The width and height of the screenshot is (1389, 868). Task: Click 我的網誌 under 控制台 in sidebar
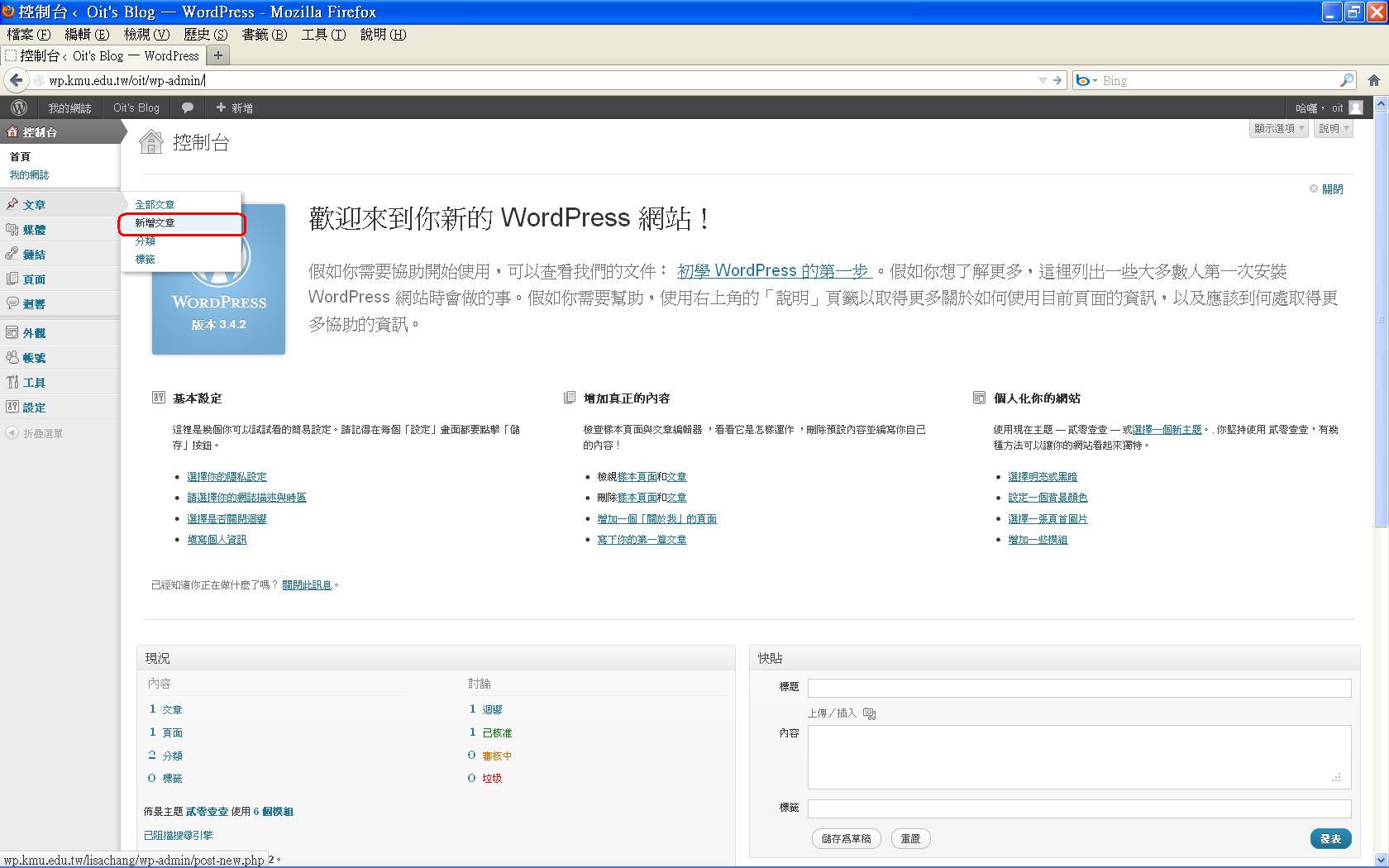(29, 175)
